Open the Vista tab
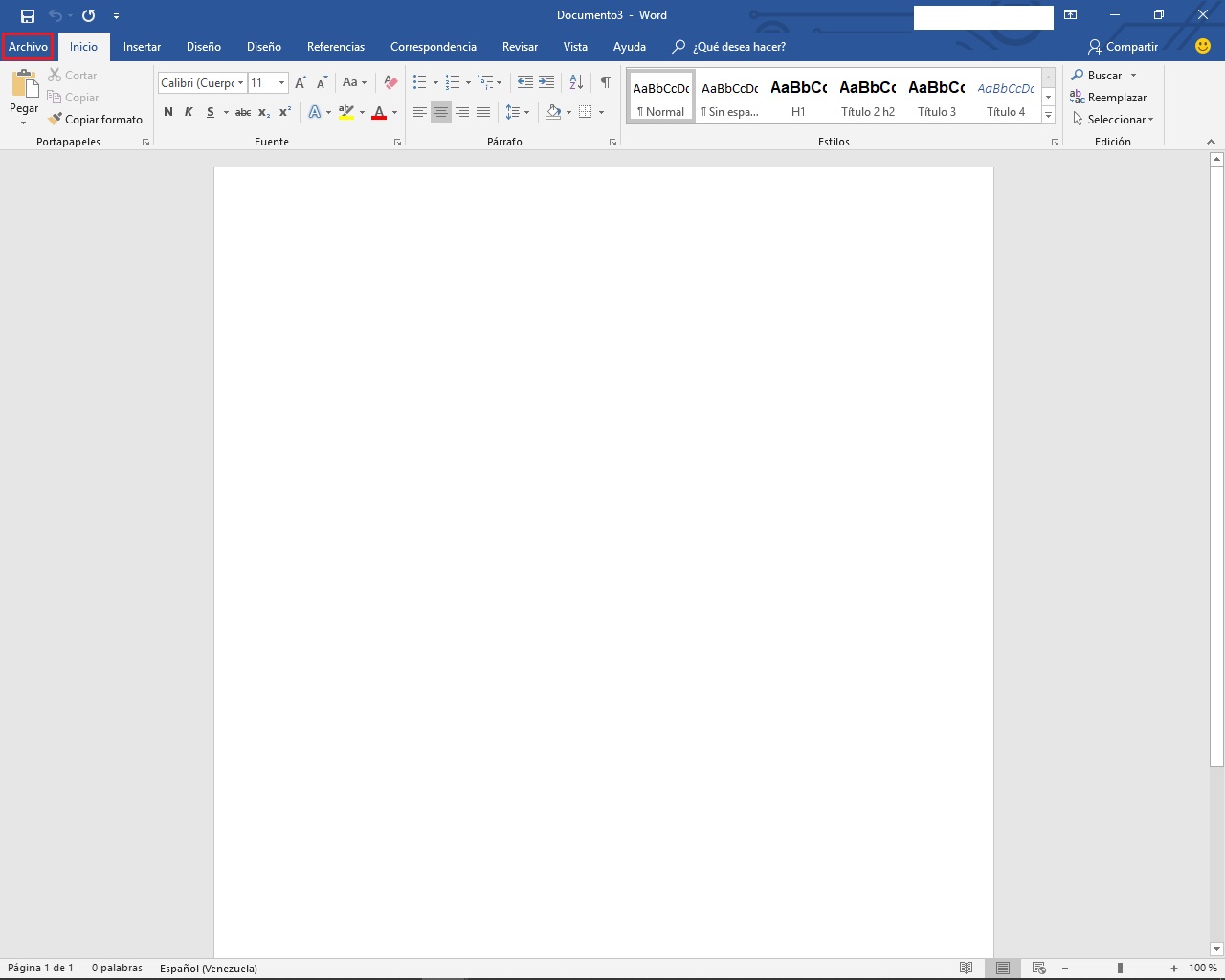This screenshot has height=980, width=1225. pos(575,47)
